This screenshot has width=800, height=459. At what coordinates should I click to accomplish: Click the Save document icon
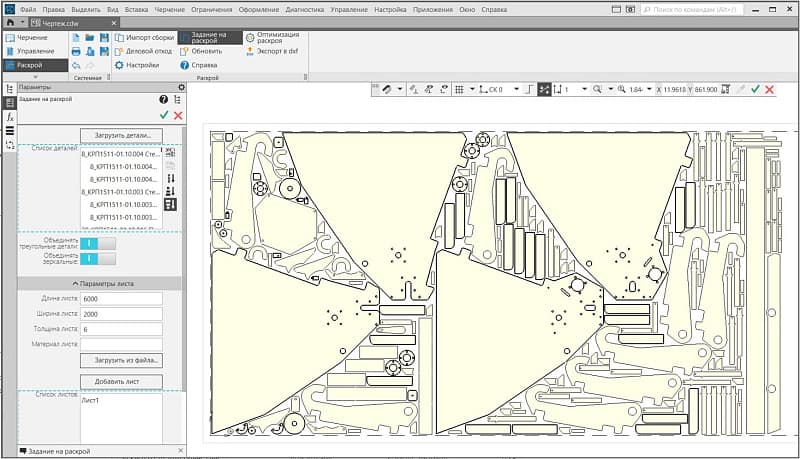(x=104, y=37)
